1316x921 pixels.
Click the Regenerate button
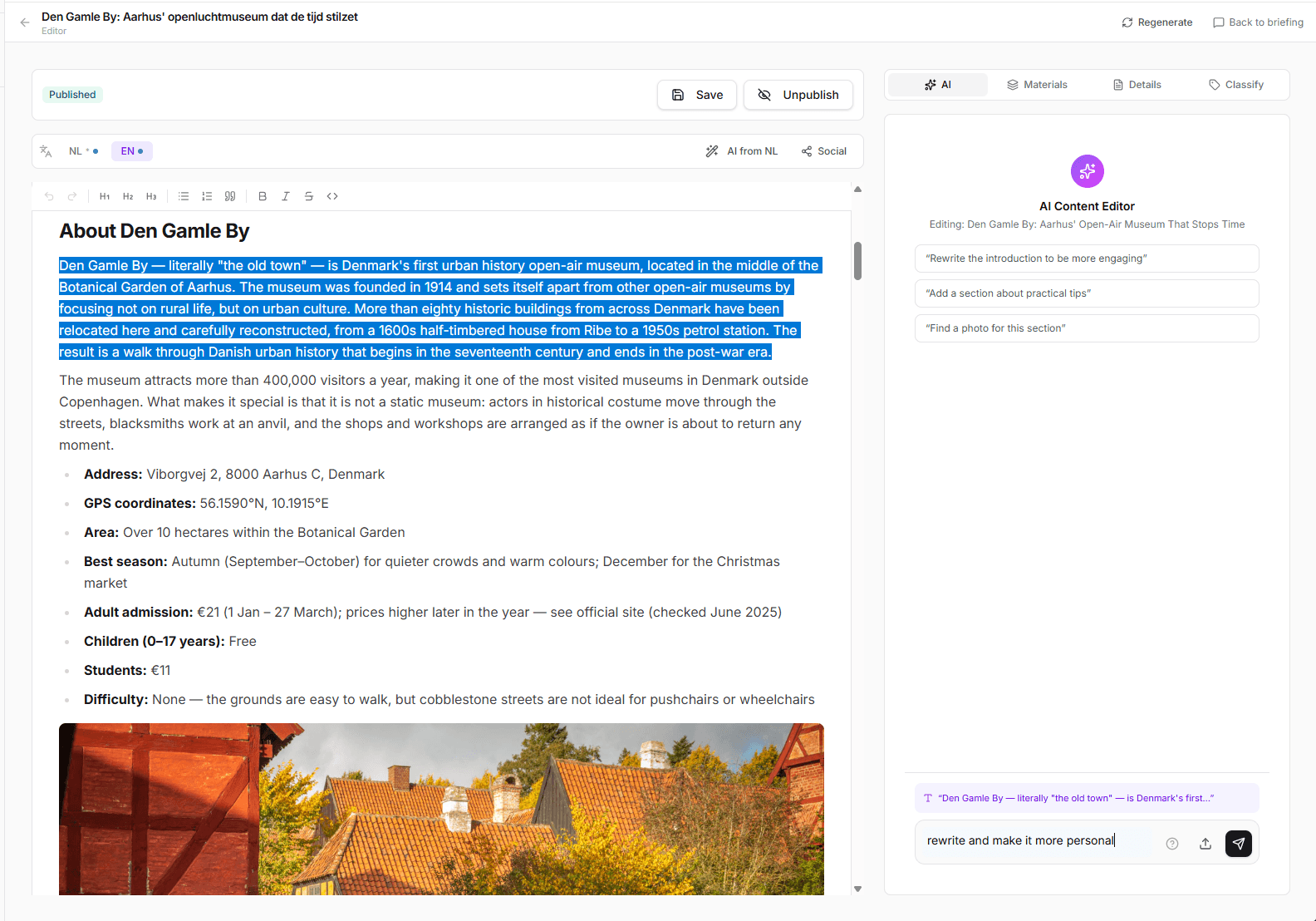1156,22
